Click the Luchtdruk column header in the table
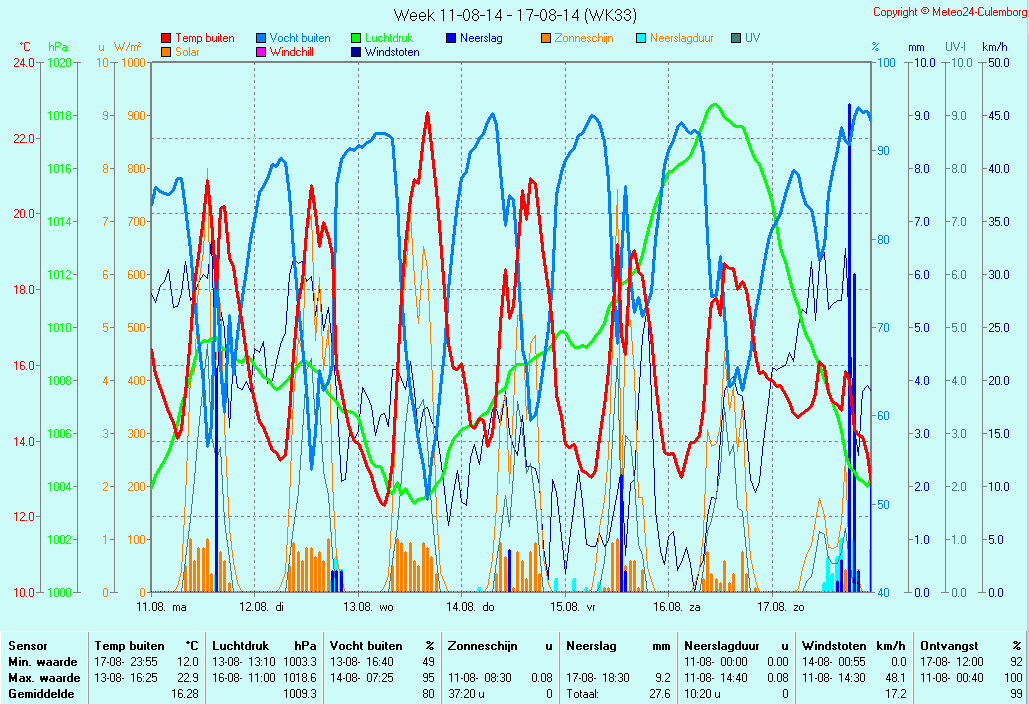Viewport: 1029px width, 704px height. [240, 646]
